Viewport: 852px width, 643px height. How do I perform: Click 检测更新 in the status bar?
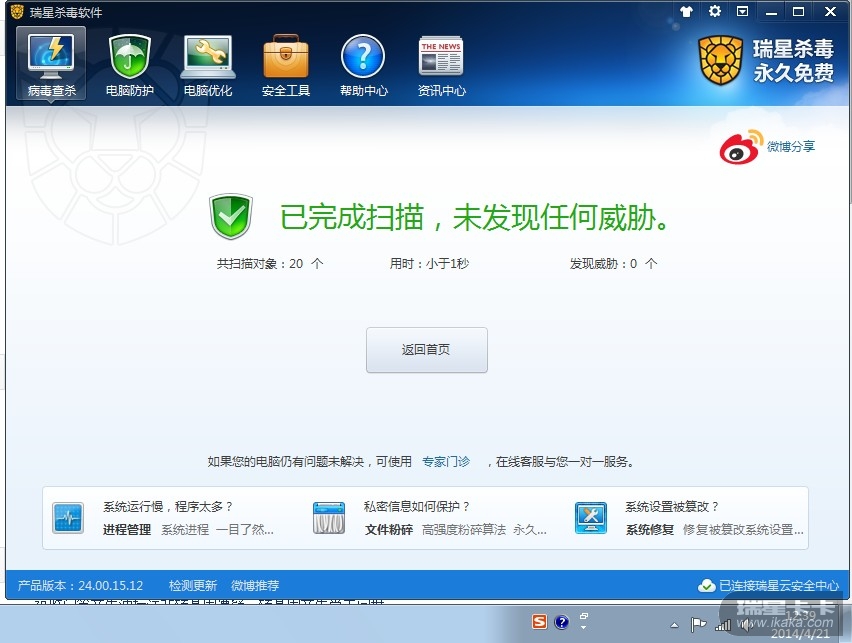193,585
